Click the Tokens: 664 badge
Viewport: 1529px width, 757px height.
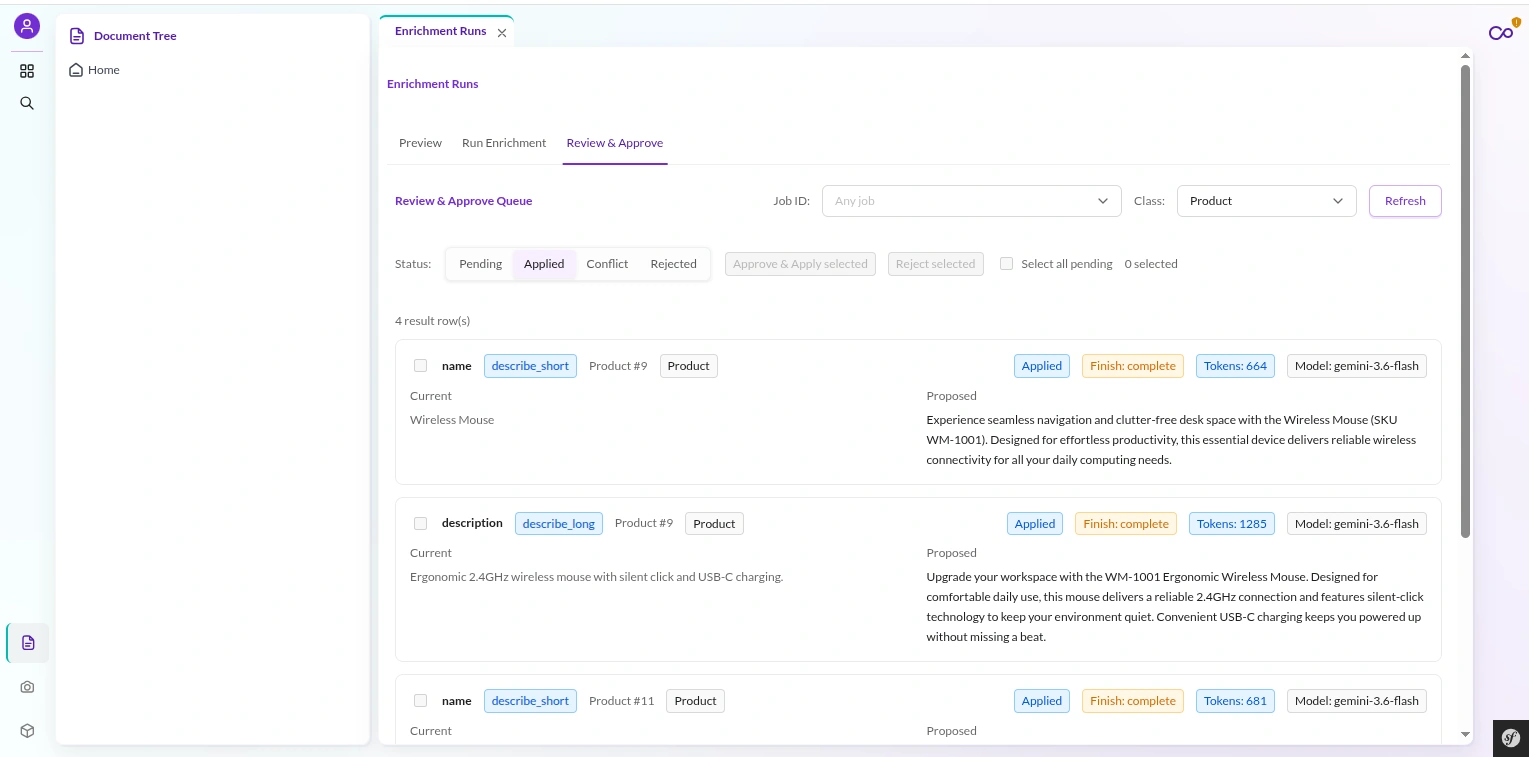(1235, 366)
